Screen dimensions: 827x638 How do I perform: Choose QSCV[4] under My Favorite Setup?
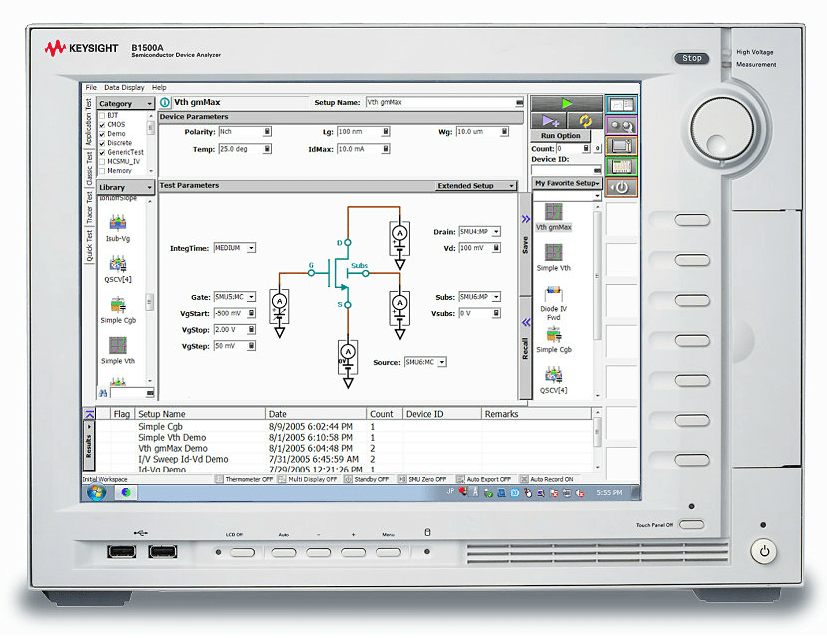pos(553,378)
